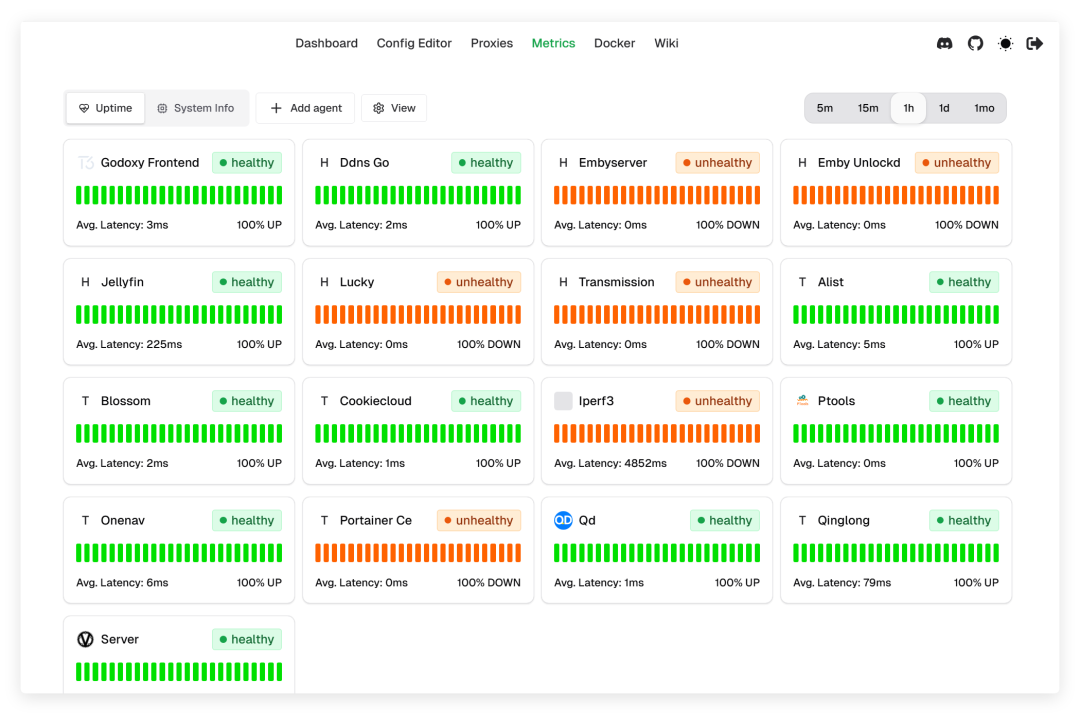Go to the Dashboard page
Screen dimensions: 1080x714
pyautogui.click(x=326, y=44)
